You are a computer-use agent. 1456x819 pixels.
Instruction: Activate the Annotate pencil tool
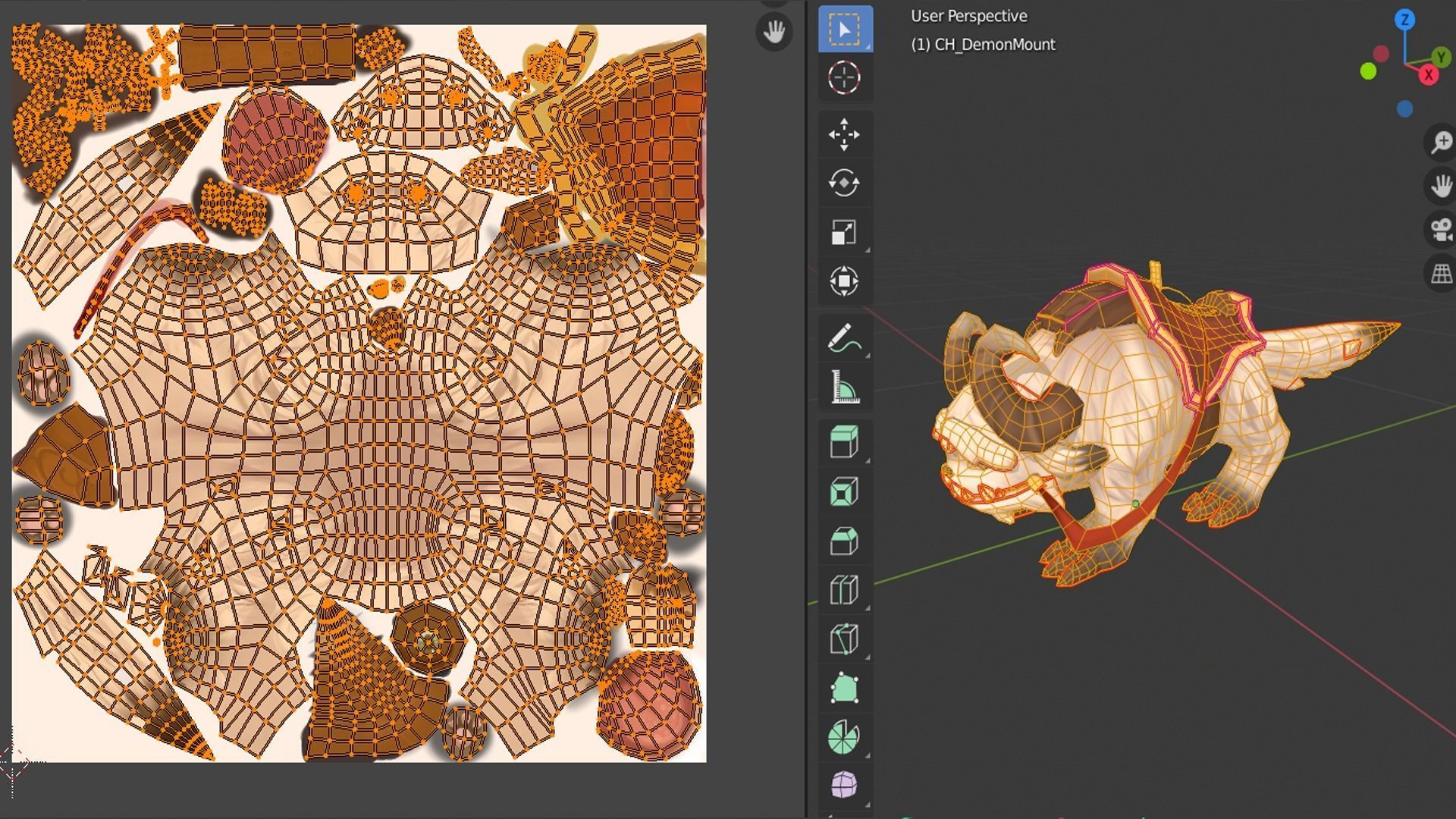click(x=845, y=338)
